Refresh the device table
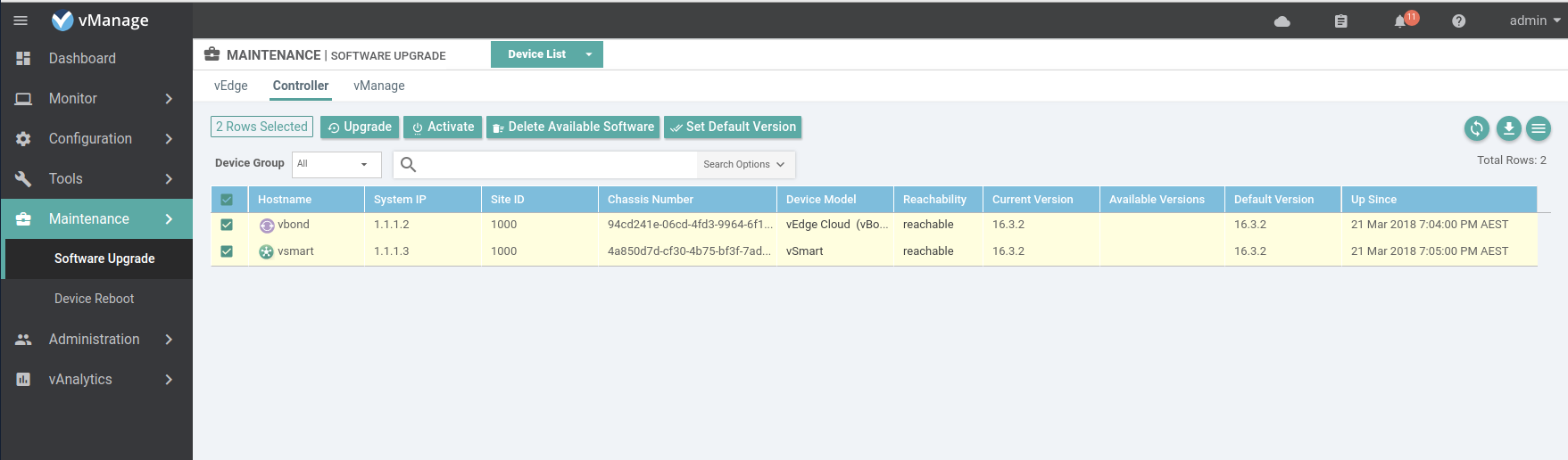 click(1477, 128)
